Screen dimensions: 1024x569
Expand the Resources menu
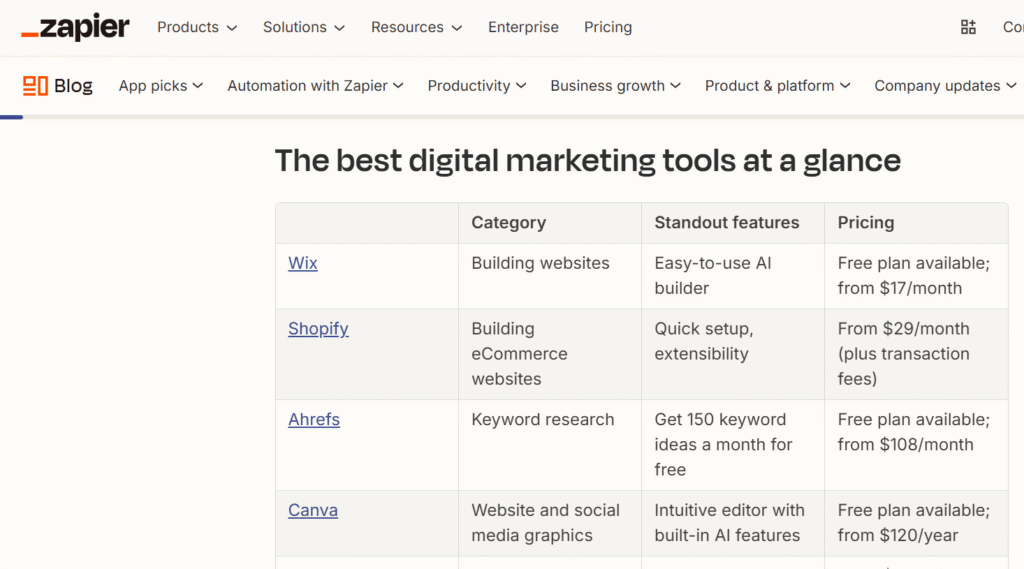tap(417, 27)
